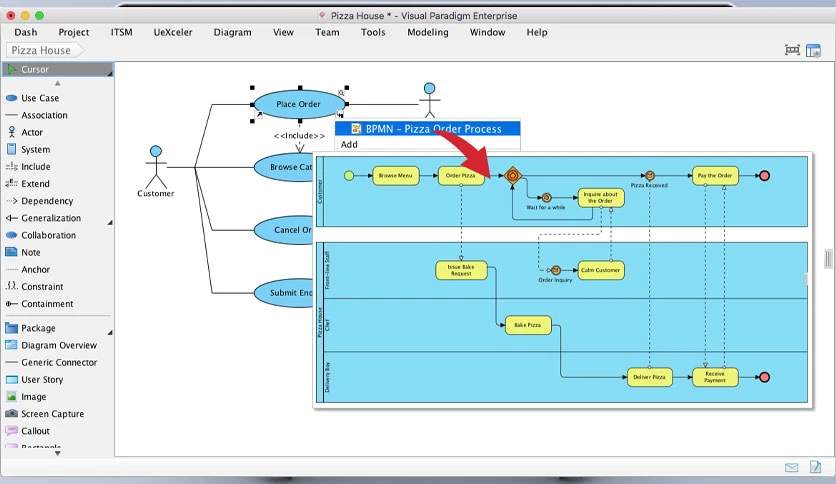Open the Window menu
Screen dimensions: 836x484
[487, 32]
